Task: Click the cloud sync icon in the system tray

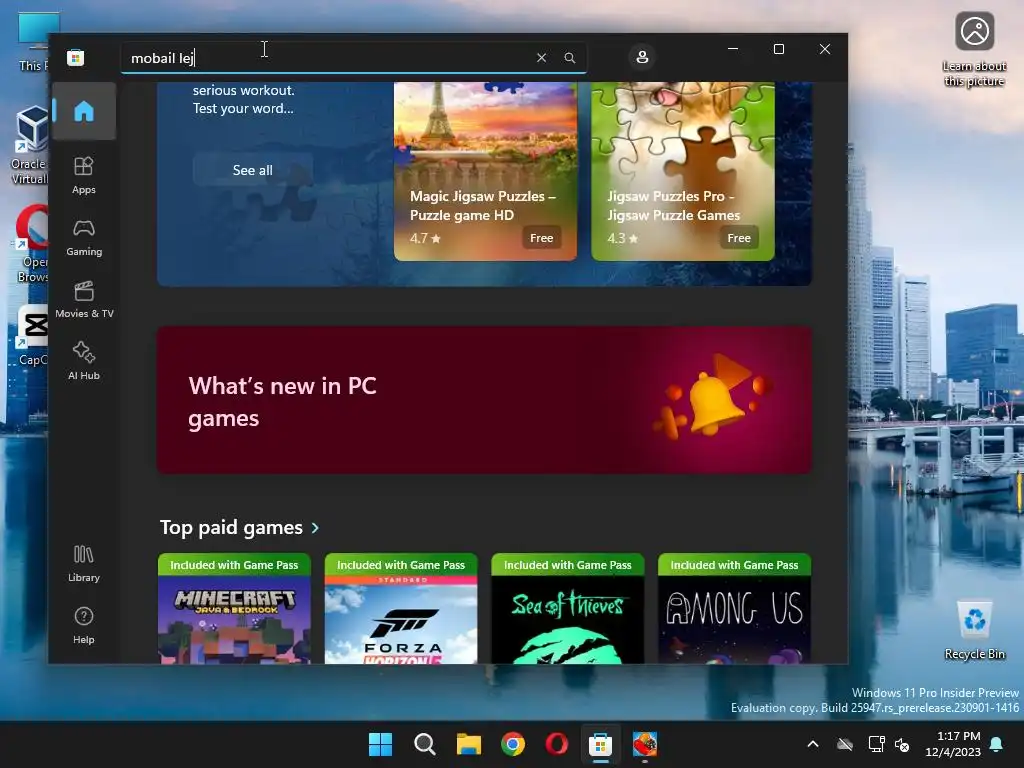Action: 845,744
